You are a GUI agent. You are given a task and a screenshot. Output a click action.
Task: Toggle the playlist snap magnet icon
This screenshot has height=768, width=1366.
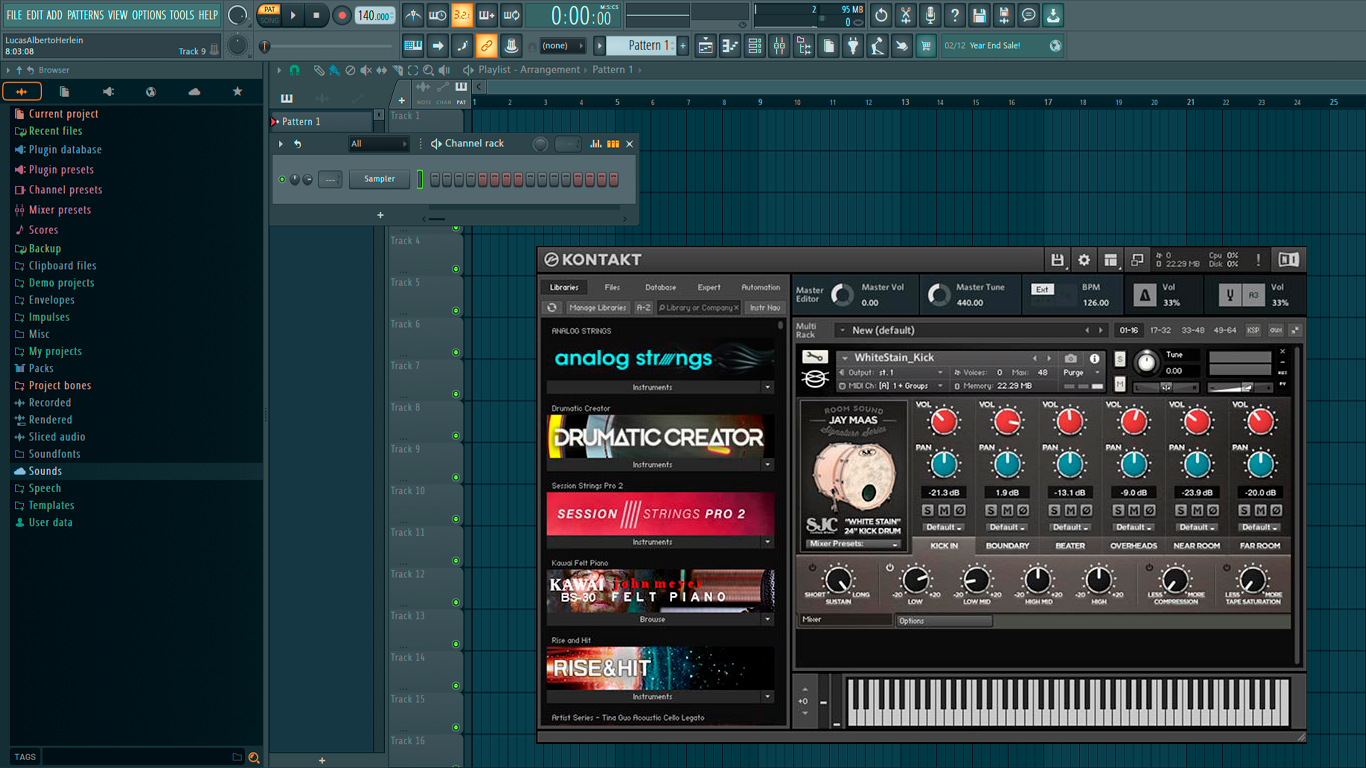coord(294,70)
